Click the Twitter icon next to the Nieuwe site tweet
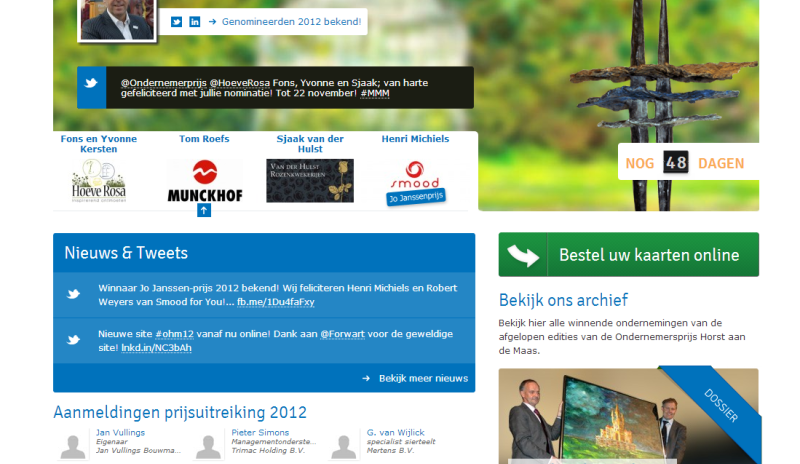 click(x=74, y=340)
